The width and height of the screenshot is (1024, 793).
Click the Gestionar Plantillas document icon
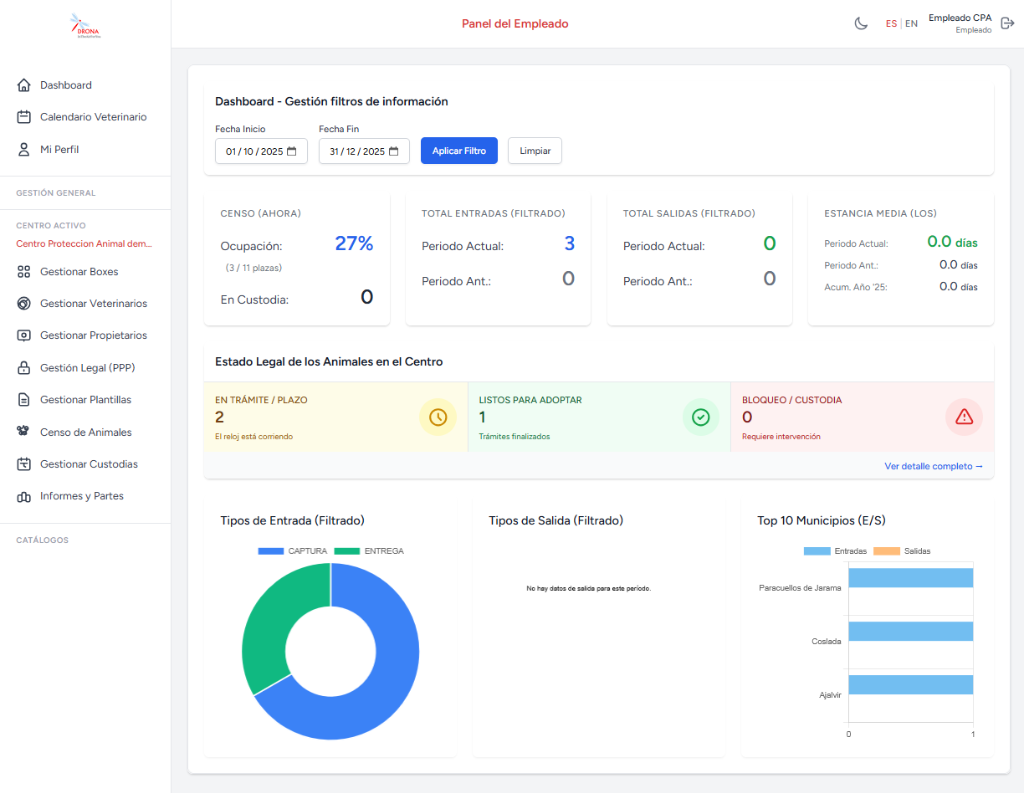tap(24, 400)
